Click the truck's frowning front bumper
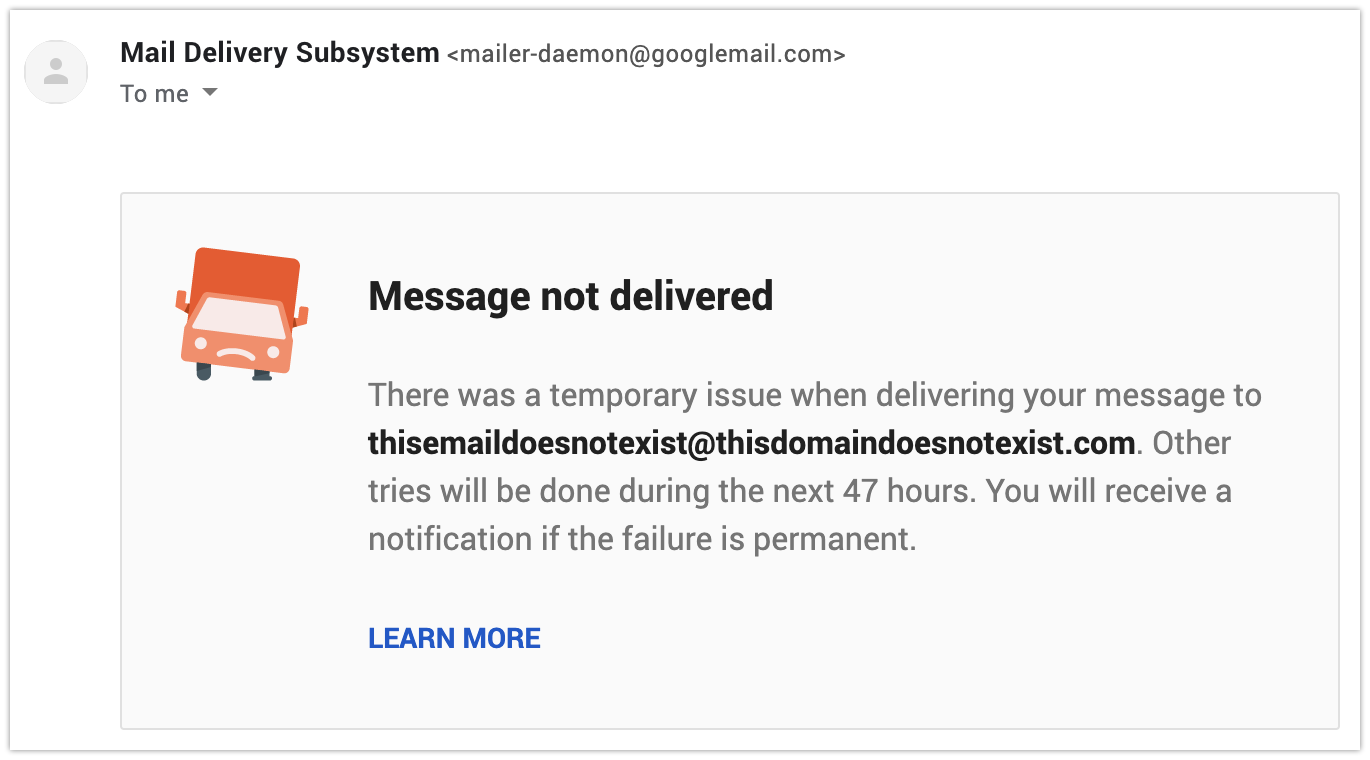This screenshot has height=760, width=1370. pos(236,354)
